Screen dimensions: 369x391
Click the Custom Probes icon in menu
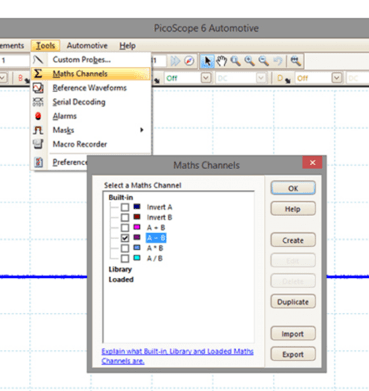click(x=38, y=60)
